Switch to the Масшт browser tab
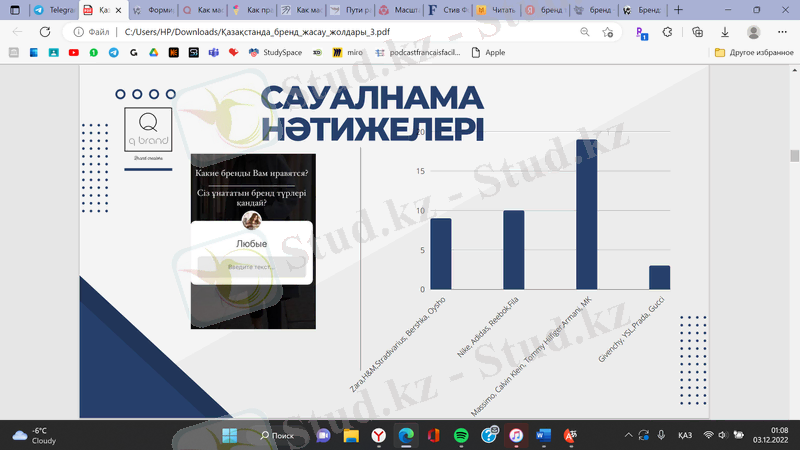Screen dimensions: 800x450 [401, 10]
